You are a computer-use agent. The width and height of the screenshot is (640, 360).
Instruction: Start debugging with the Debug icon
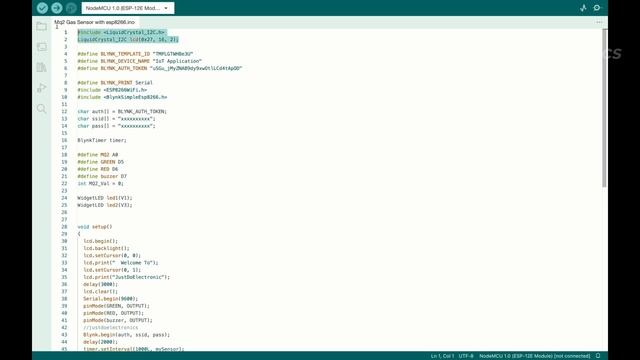tap(71, 8)
